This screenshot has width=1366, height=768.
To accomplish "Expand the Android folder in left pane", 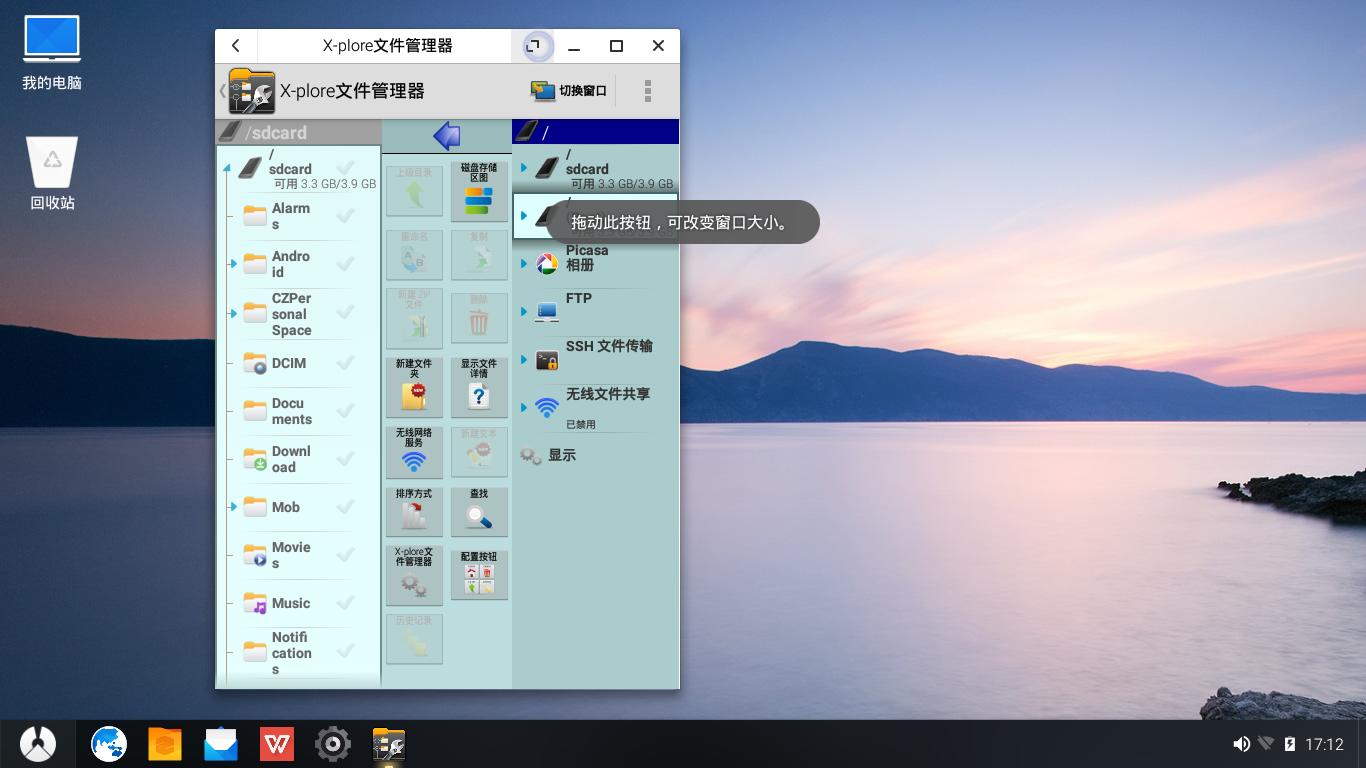I will pos(231,263).
